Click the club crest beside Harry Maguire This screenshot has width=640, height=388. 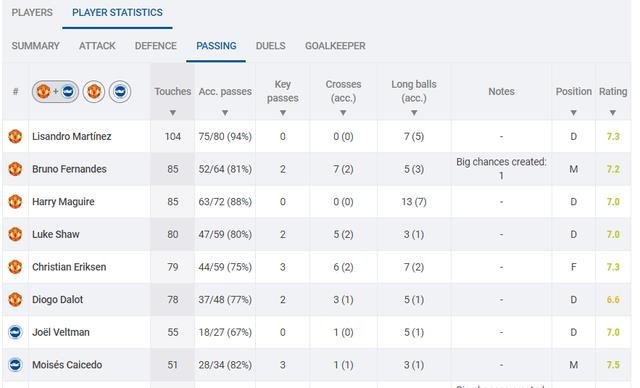(x=15, y=202)
